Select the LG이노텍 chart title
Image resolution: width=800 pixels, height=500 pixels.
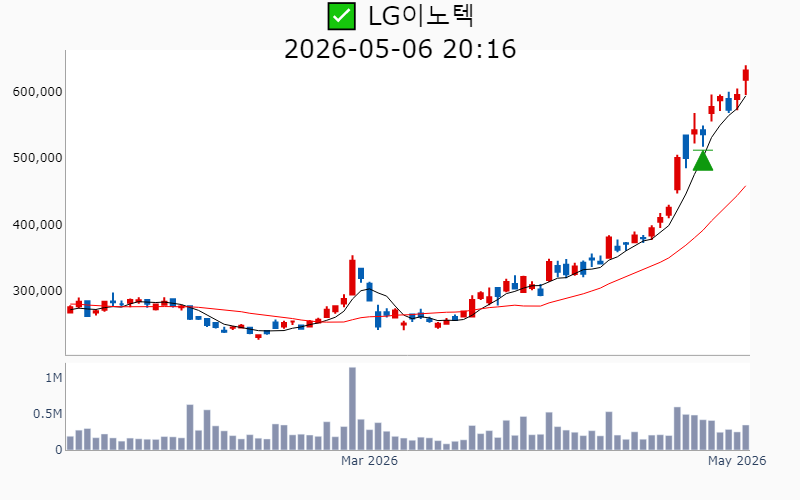(421, 16)
